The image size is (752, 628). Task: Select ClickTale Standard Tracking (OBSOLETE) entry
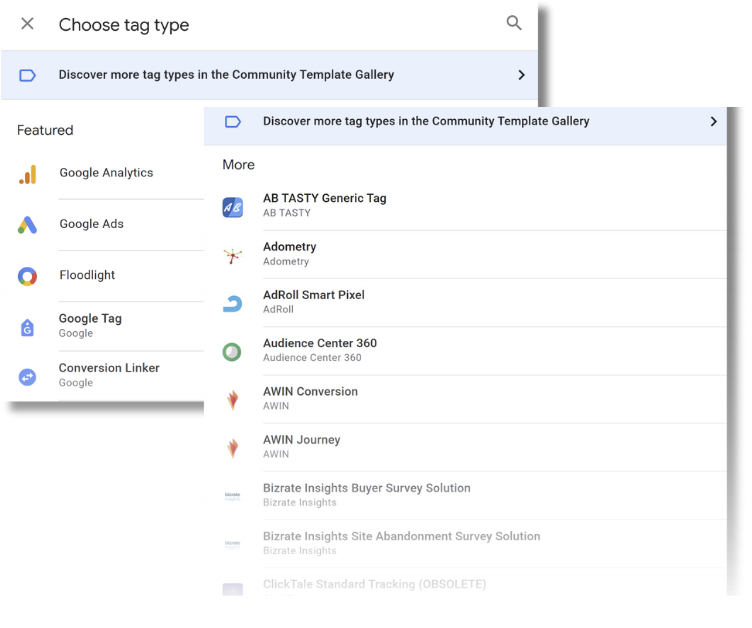point(374,584)
